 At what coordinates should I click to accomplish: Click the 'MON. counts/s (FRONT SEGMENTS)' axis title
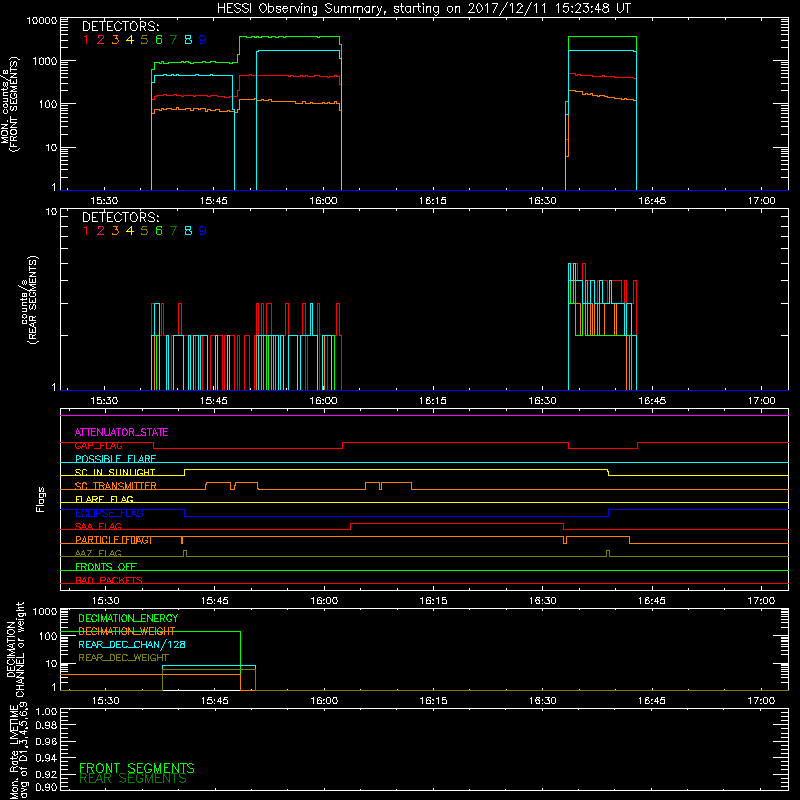(10, 105)
